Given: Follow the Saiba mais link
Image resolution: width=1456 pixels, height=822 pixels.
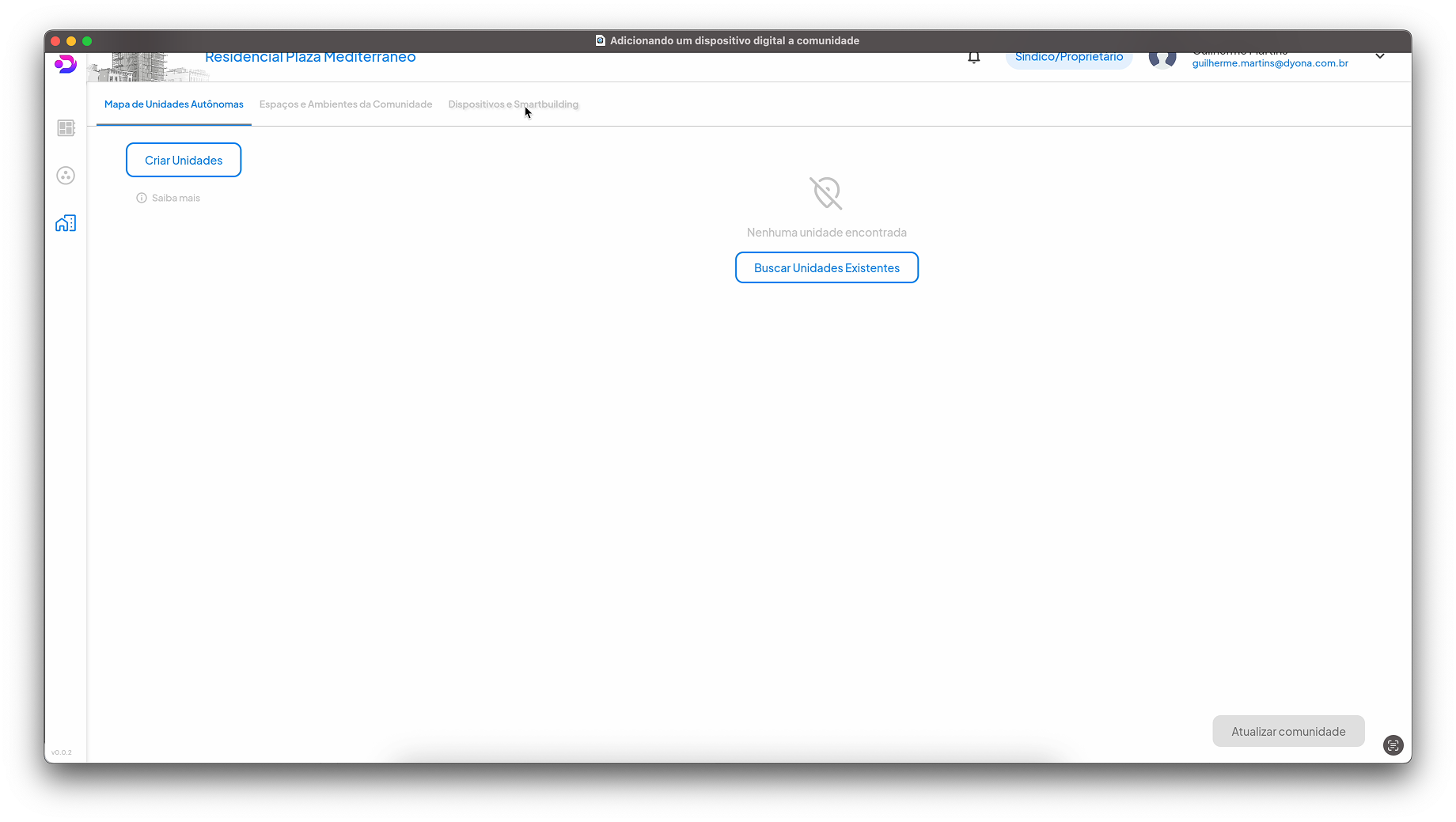Looking at the screenshot, I should (176, 199).
